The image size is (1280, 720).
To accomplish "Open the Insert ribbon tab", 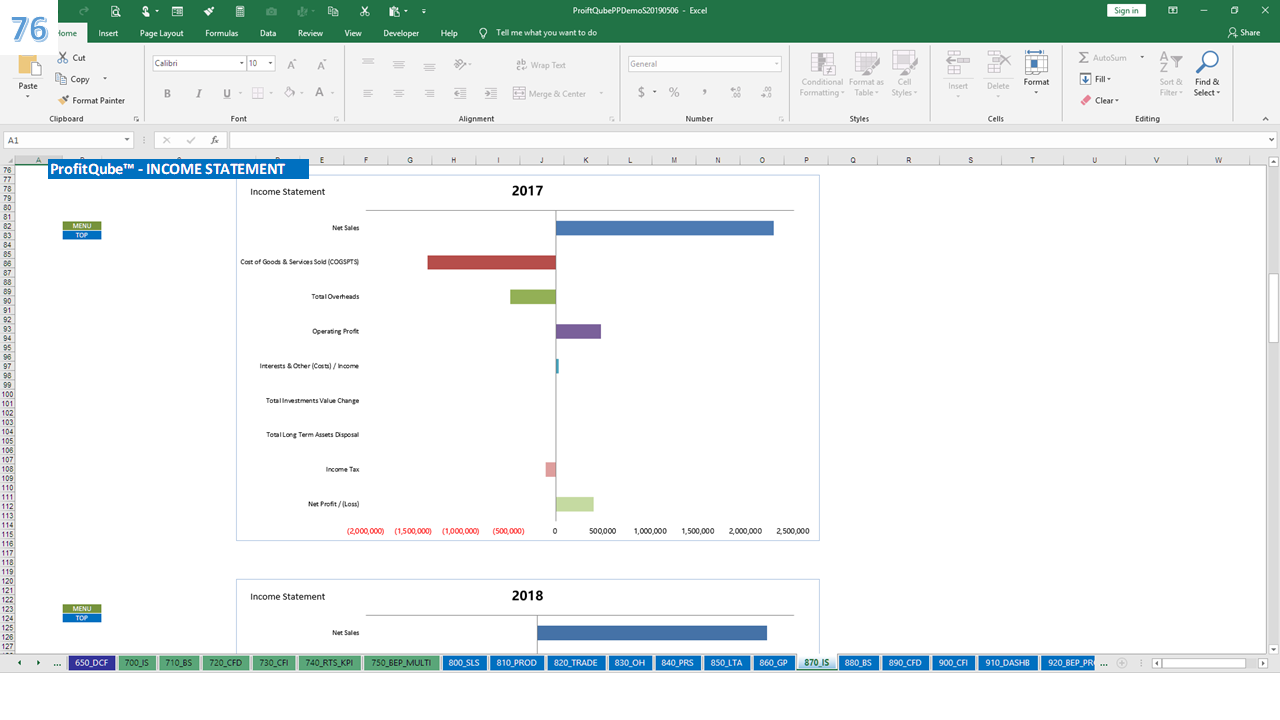I will tap(108, 33).
